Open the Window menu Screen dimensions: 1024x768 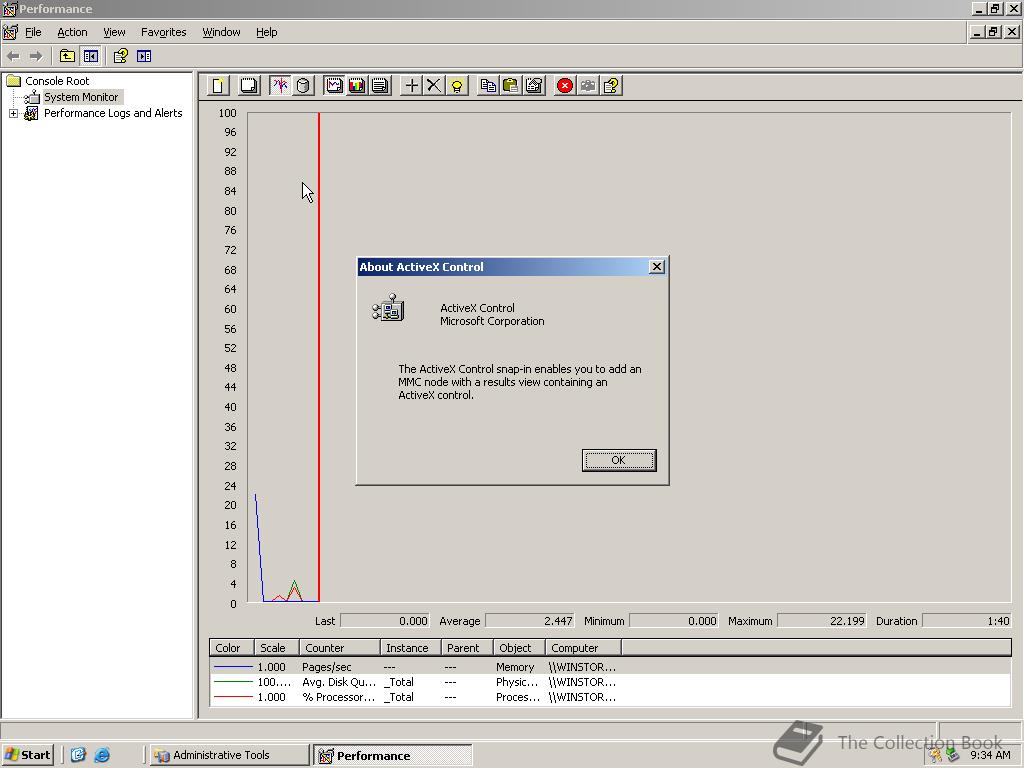[x=221, y=32]
